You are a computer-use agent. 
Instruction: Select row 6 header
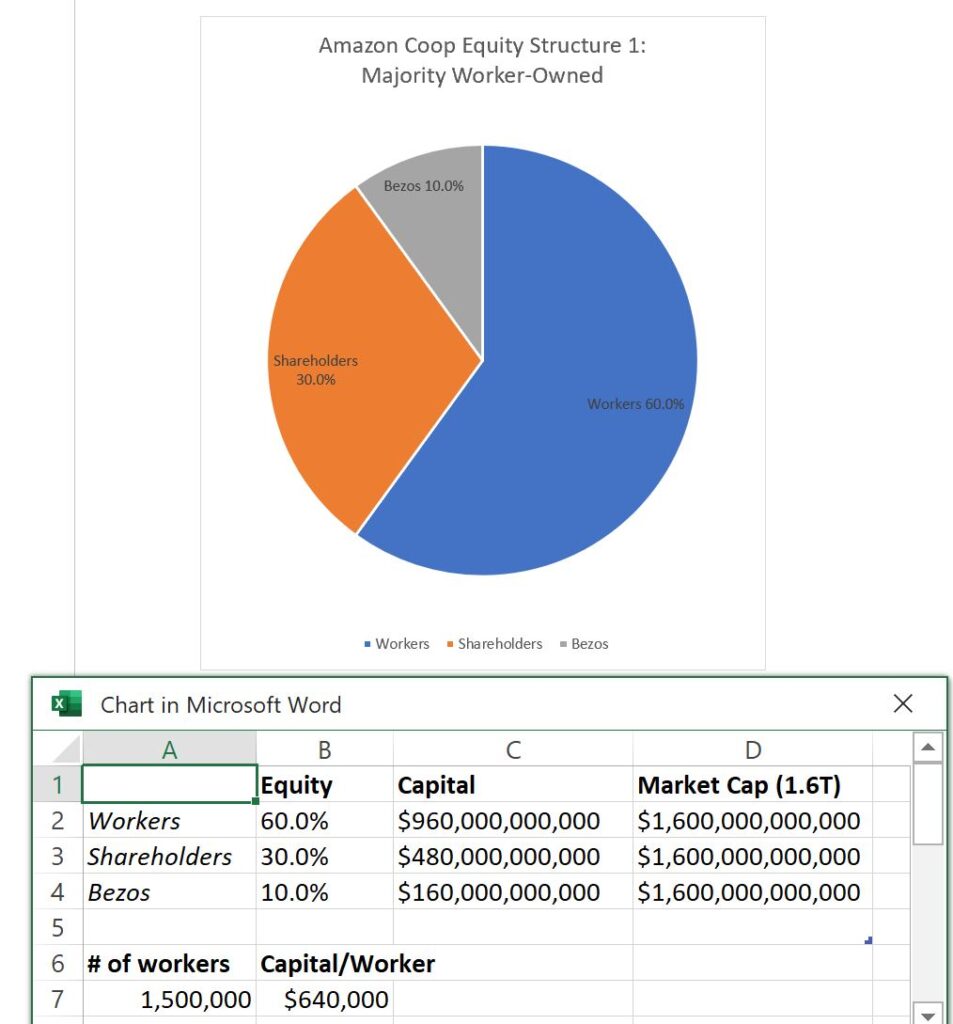(x=57, y=963)
